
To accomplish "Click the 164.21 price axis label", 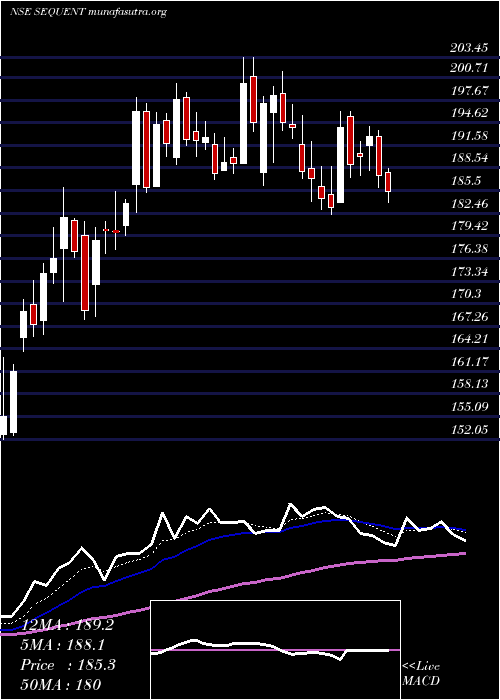I will pos(469,339).
